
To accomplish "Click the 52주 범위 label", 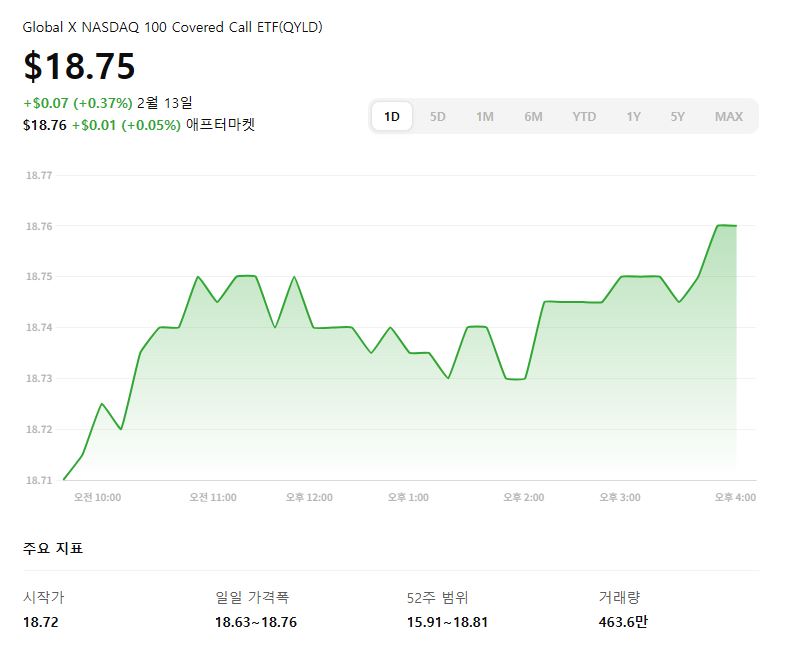I will [437, 598].
